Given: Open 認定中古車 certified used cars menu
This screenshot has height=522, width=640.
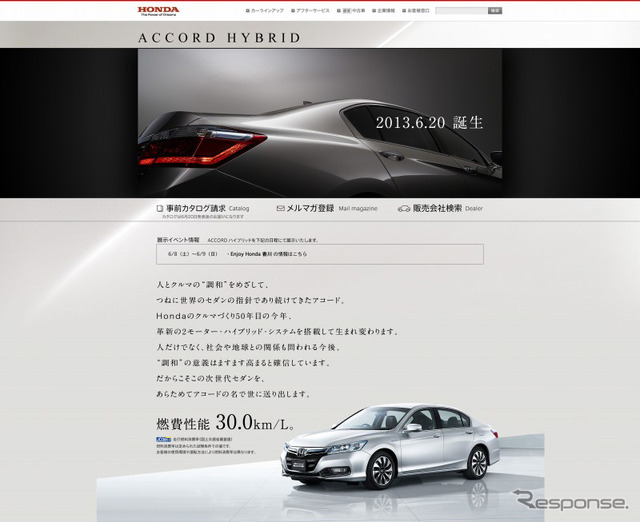Looking at the screenshot, I should tap(351, 11).
